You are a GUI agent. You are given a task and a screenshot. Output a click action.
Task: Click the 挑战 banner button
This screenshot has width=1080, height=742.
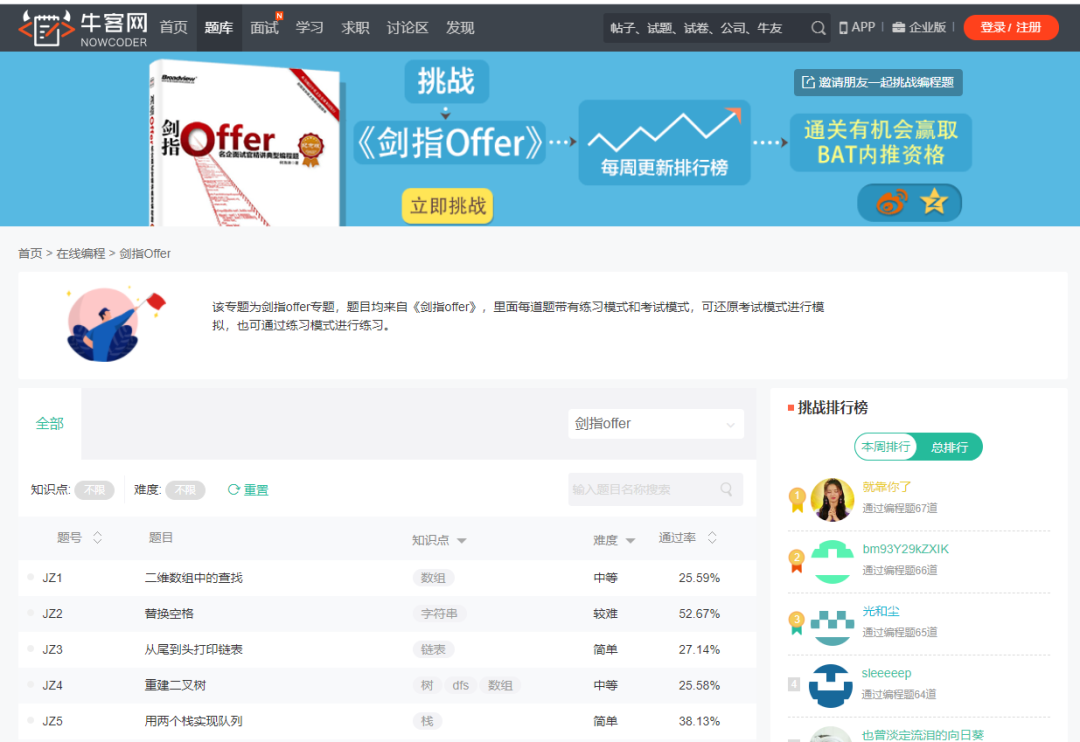446,81
